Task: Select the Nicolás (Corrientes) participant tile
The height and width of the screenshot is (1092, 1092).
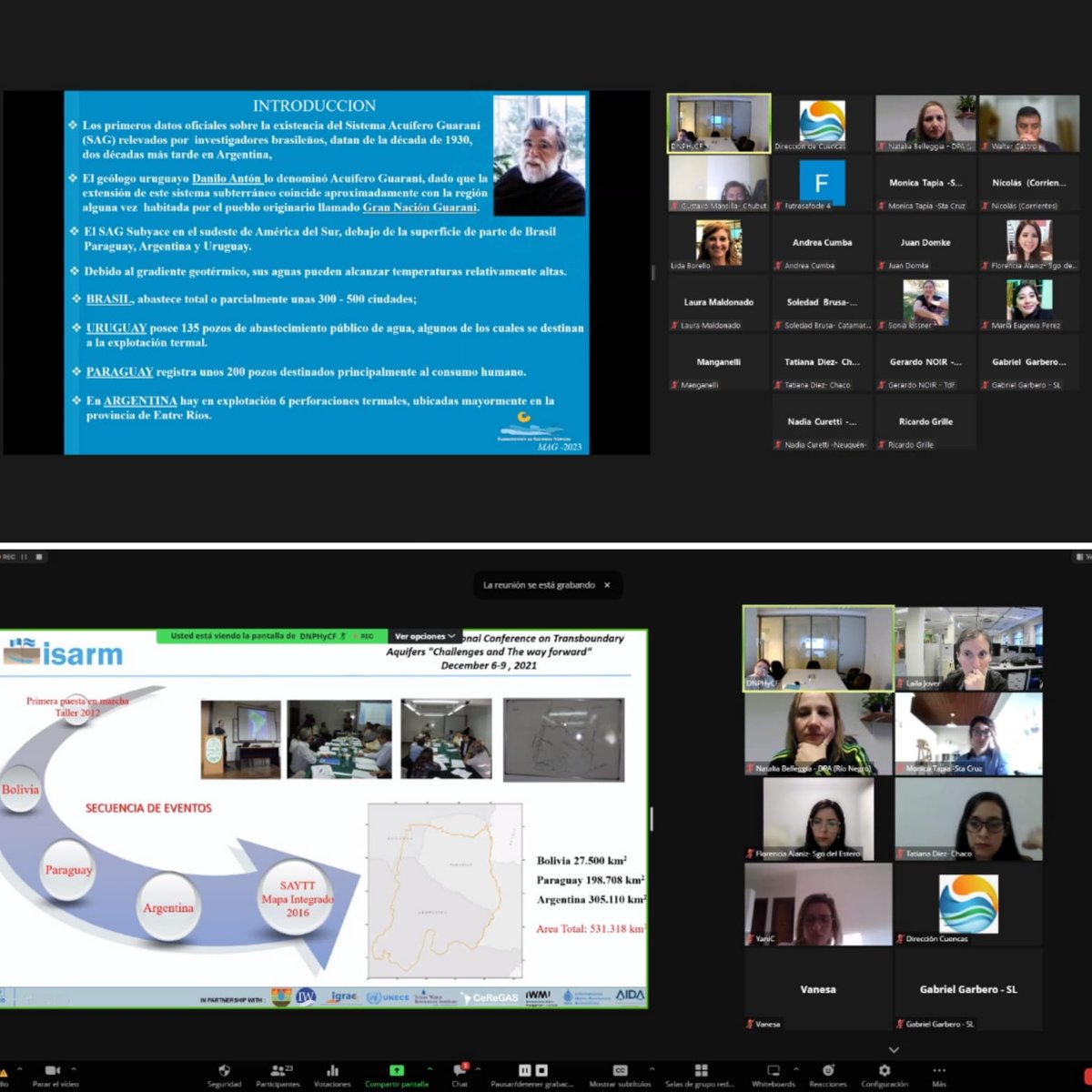Action: click(1029, 182)
